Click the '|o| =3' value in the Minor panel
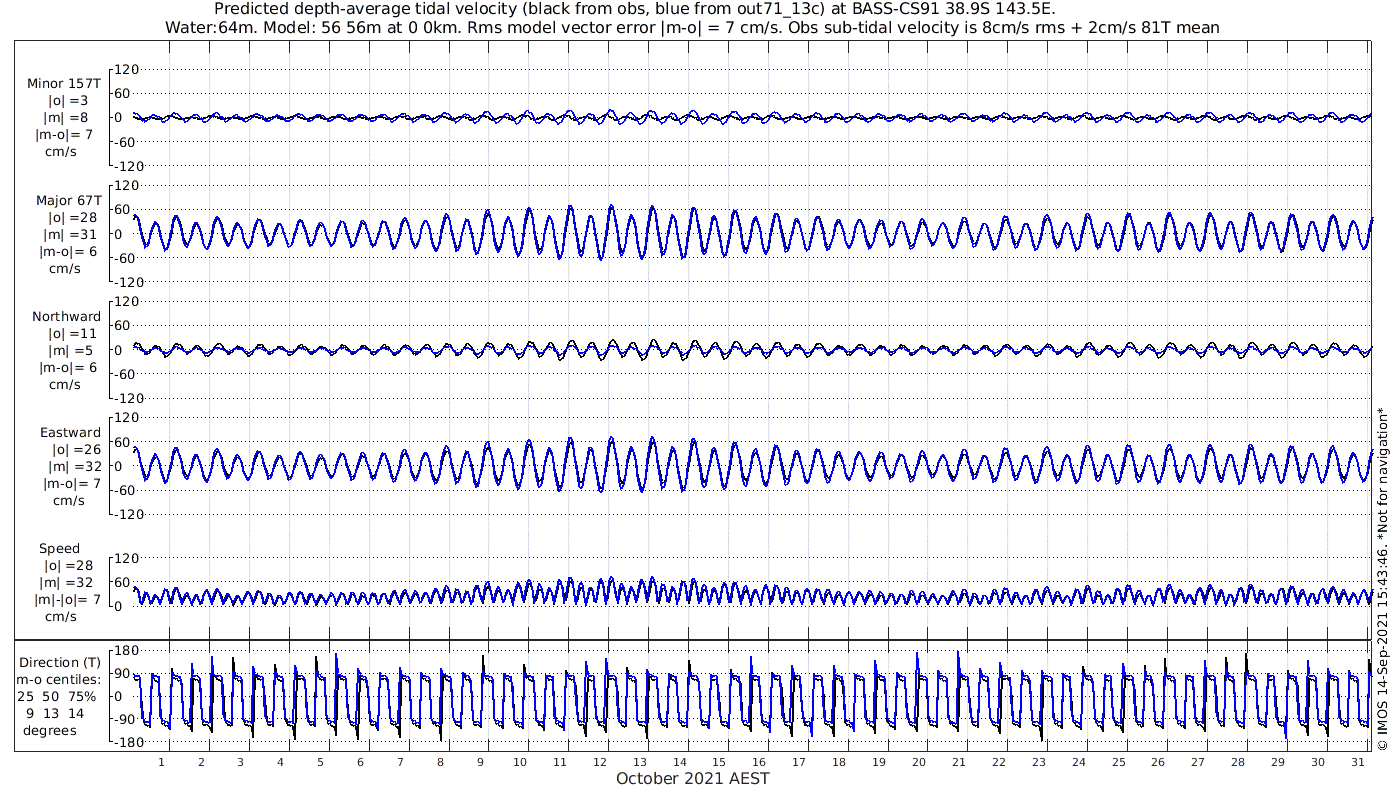Viewport: 1400px width, 800px height. point(69,101)
